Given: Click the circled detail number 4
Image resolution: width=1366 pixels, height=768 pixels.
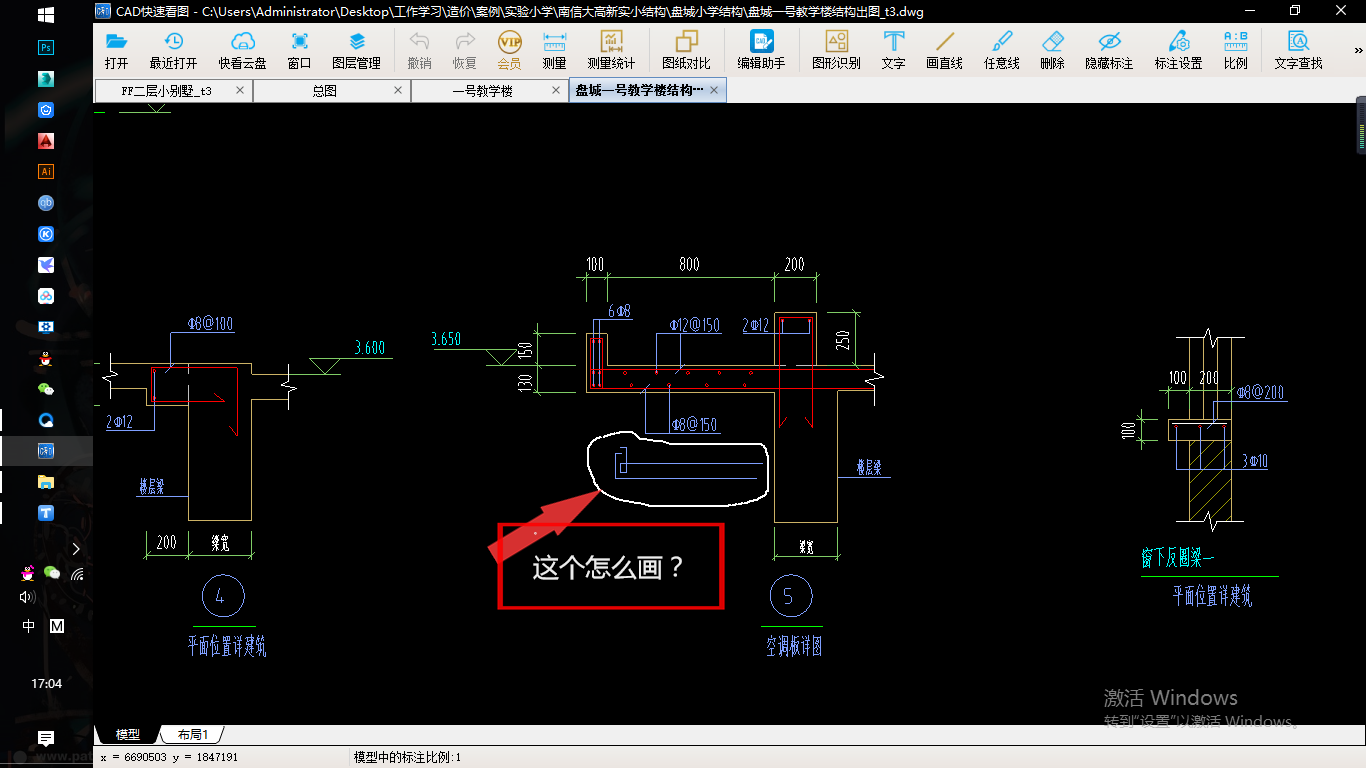Looking at the screenshot, I should 221,597.
